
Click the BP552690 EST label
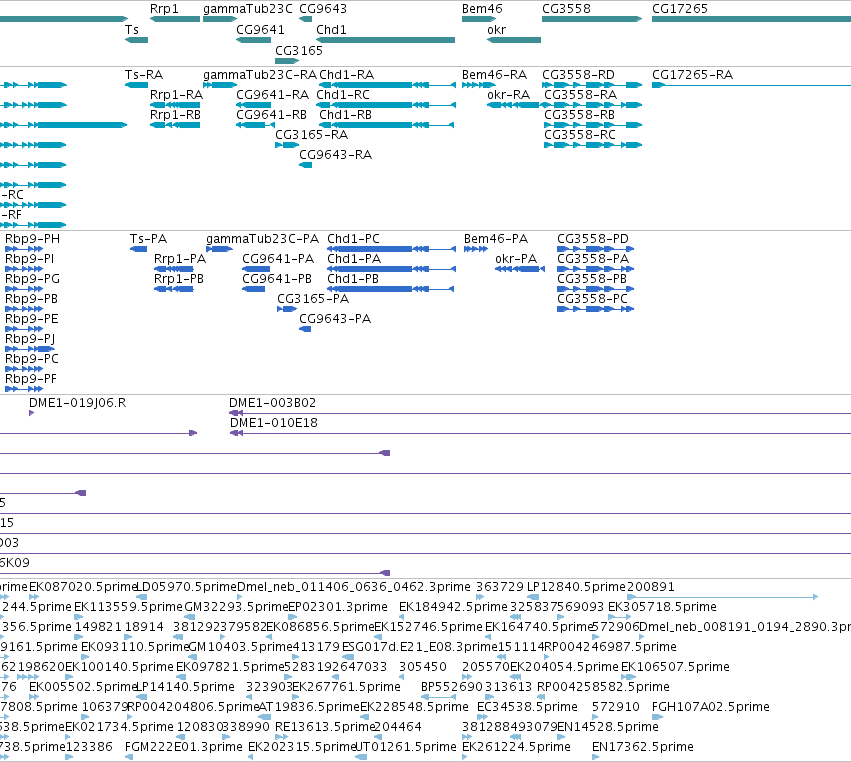(452, 687)
